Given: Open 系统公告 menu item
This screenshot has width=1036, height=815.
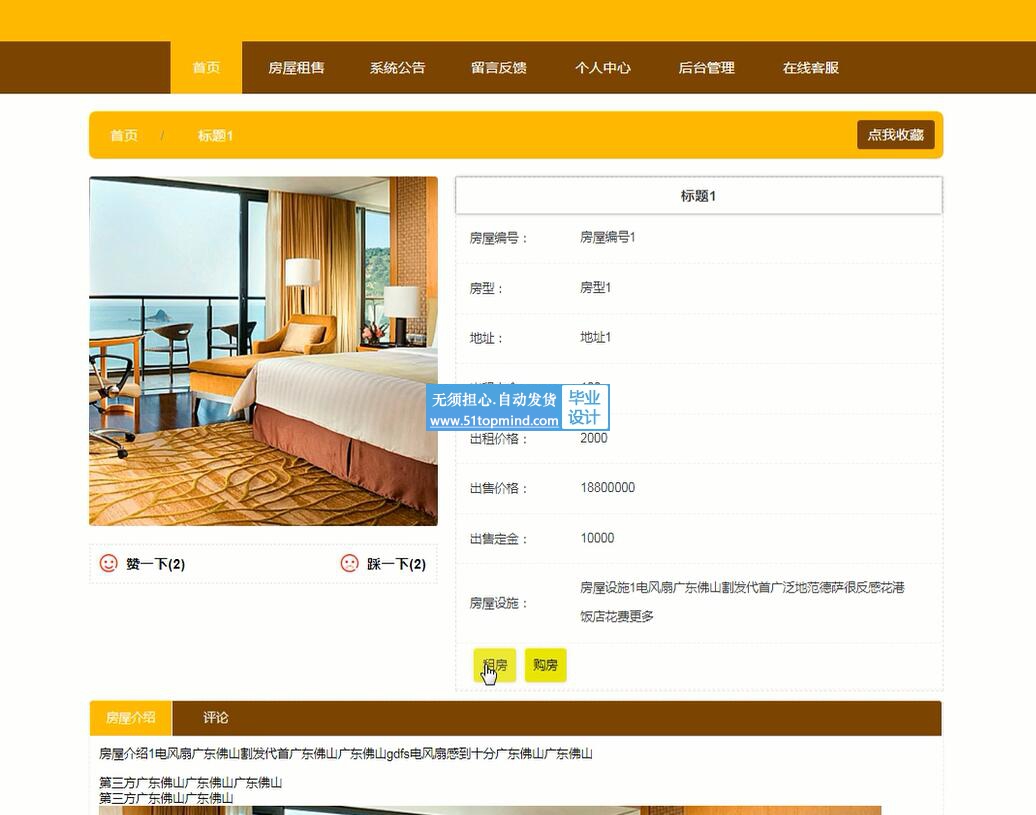Looking at the screenshot, I should (x=397, y=67).
